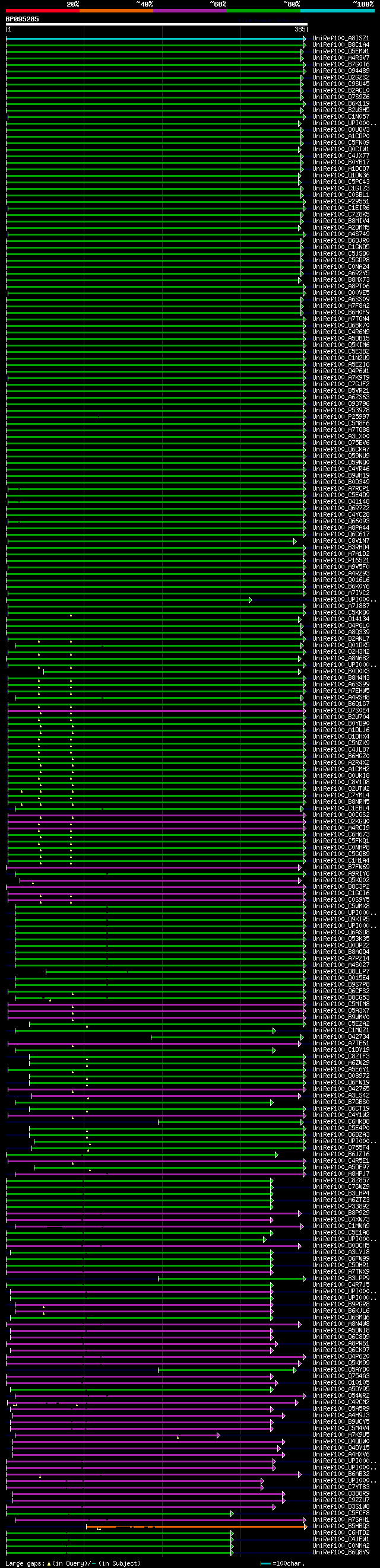Select label UniRef100_B8C3P2
The image size is (380, 1568).
[341, 887]
